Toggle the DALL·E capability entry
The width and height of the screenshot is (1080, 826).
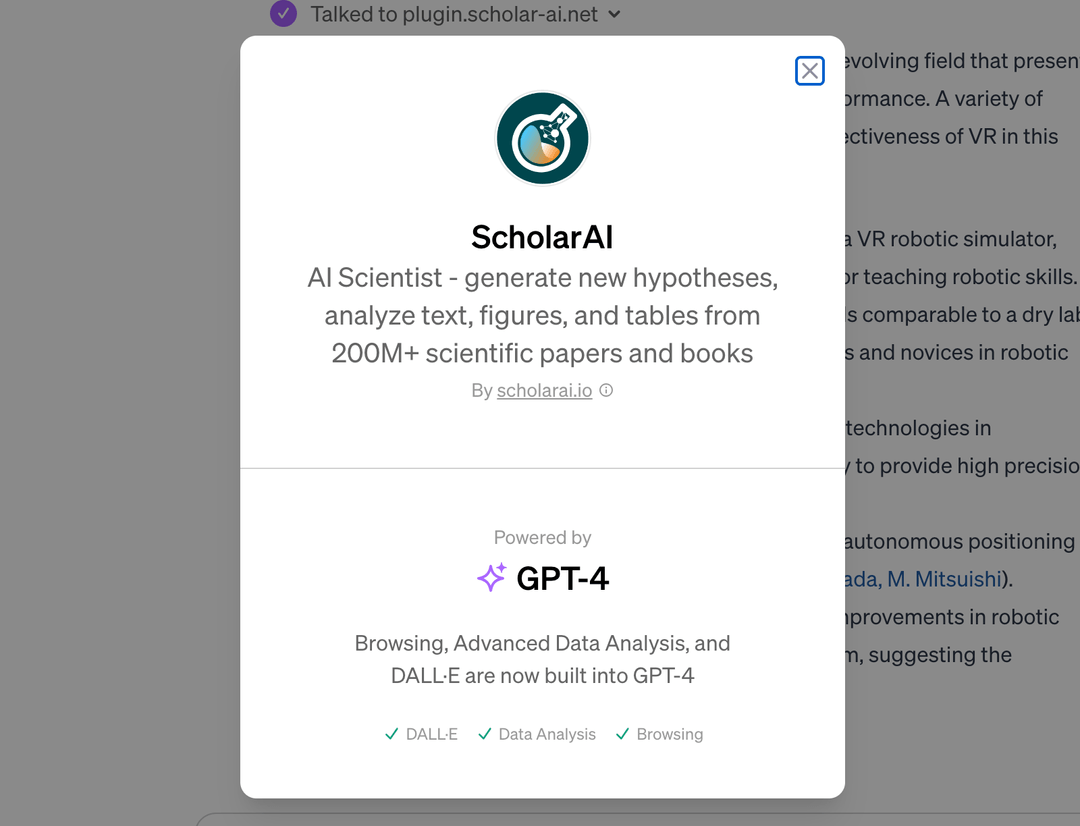(421, 733)
